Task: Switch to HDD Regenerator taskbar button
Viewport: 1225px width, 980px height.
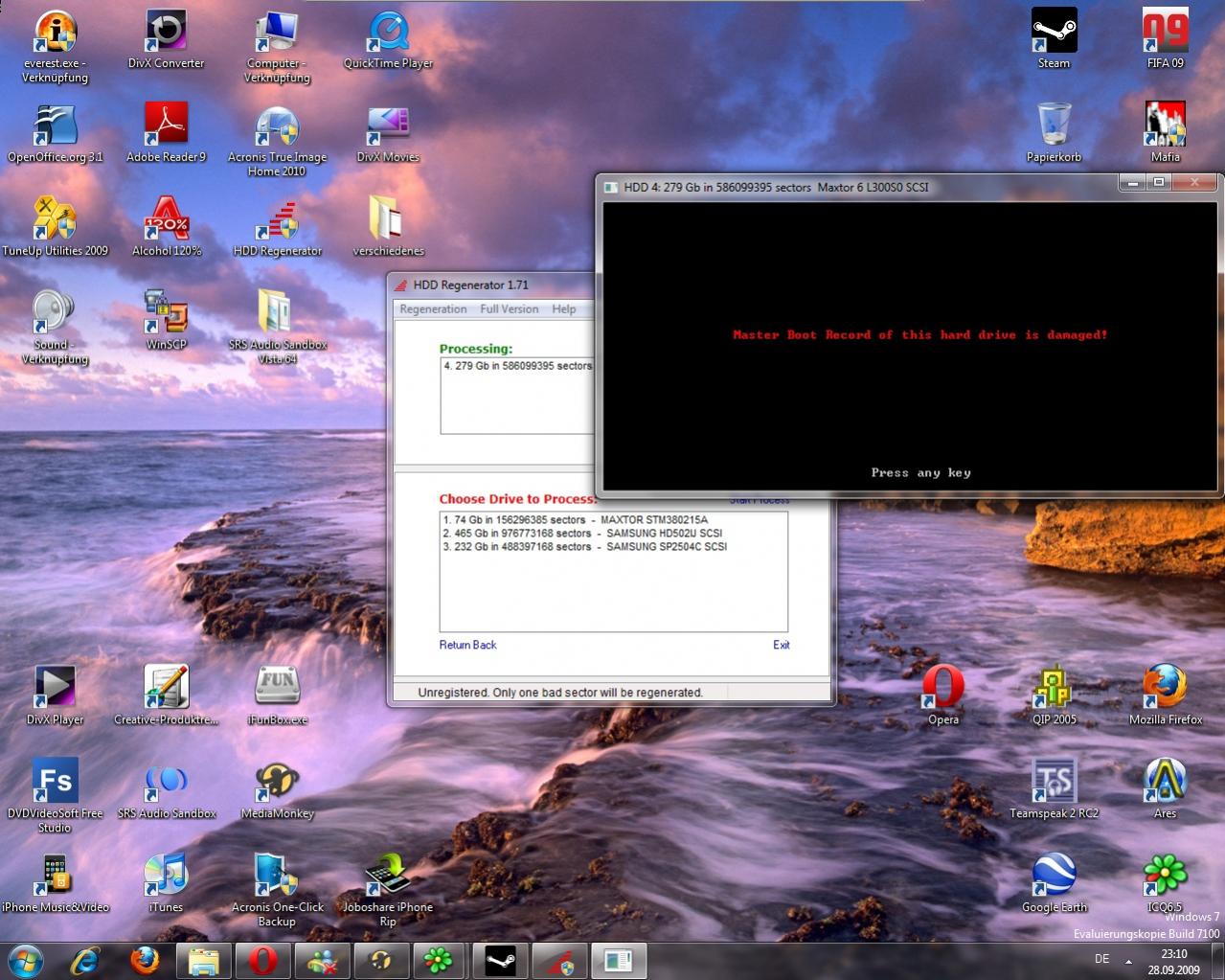Action: pyautogui.click(x=558, y=960)
